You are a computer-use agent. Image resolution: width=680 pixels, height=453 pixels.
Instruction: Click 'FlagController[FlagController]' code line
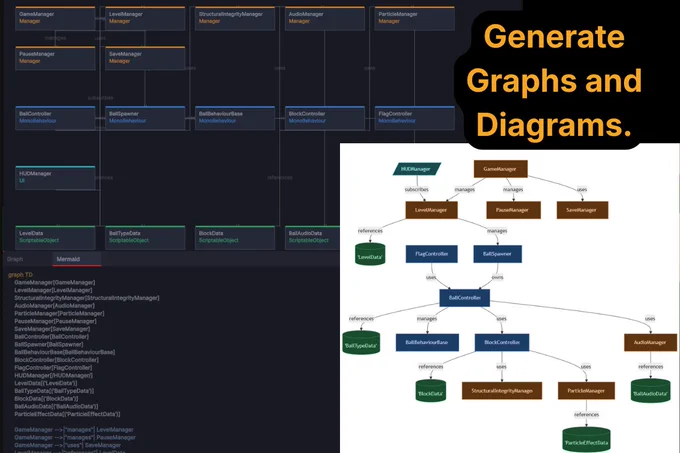pyautogui.click(x=53, y=368)
